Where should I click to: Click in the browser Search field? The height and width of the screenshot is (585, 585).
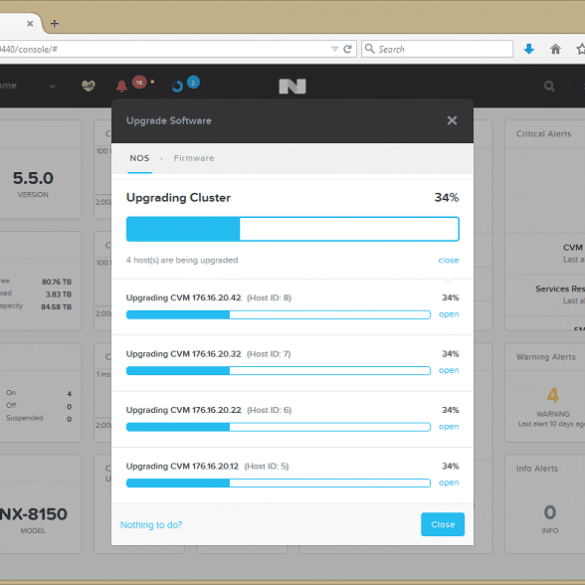(437, 49)
